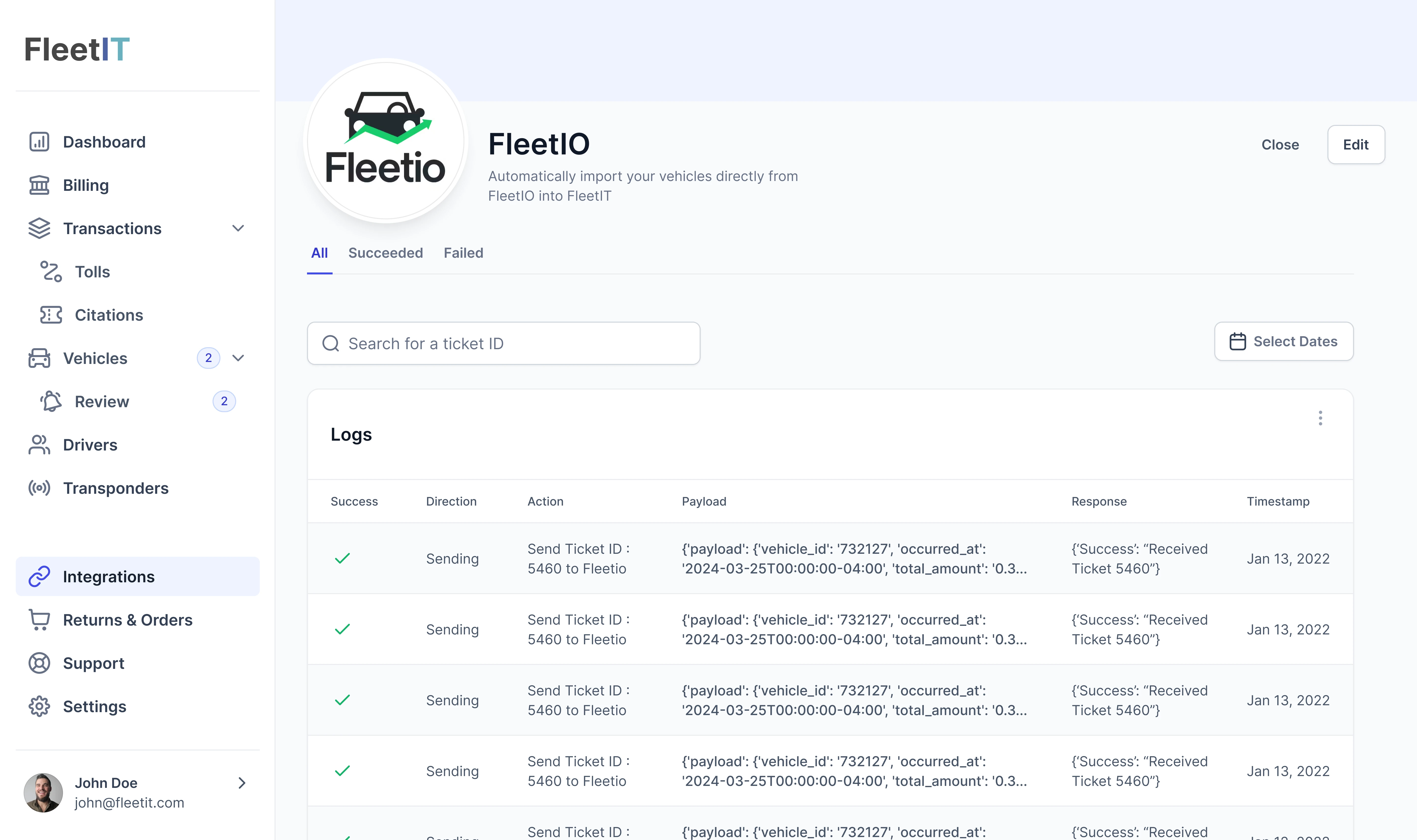The image size is (1417, 840).
Task: Click the Drivers people icon
Action: 39,445
